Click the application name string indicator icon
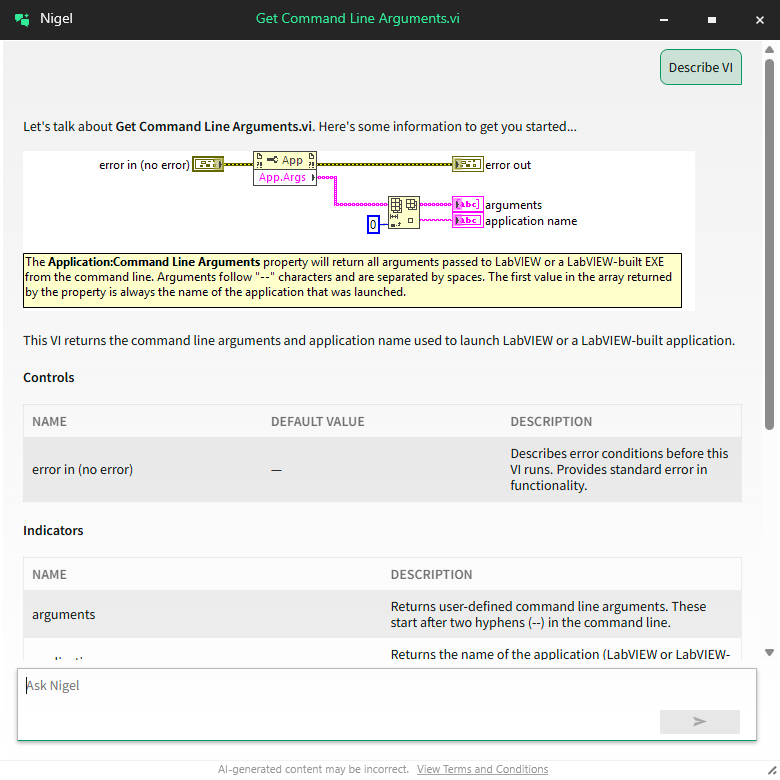780x780 pixels. coord(467,220)
